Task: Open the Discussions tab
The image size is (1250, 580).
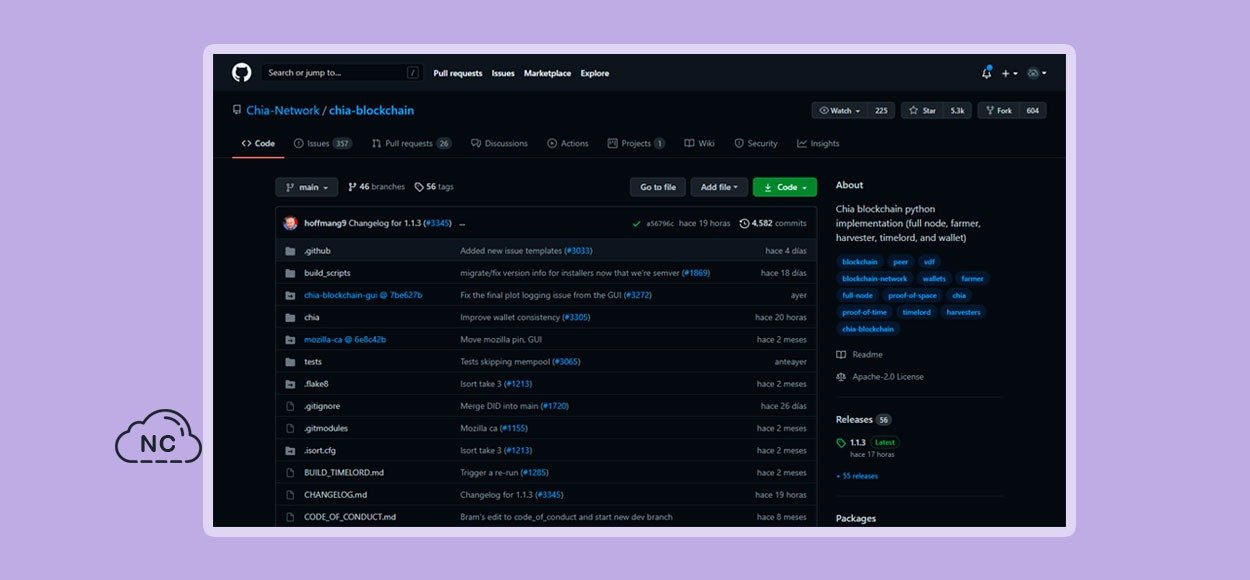Action: tap(499, 143)
